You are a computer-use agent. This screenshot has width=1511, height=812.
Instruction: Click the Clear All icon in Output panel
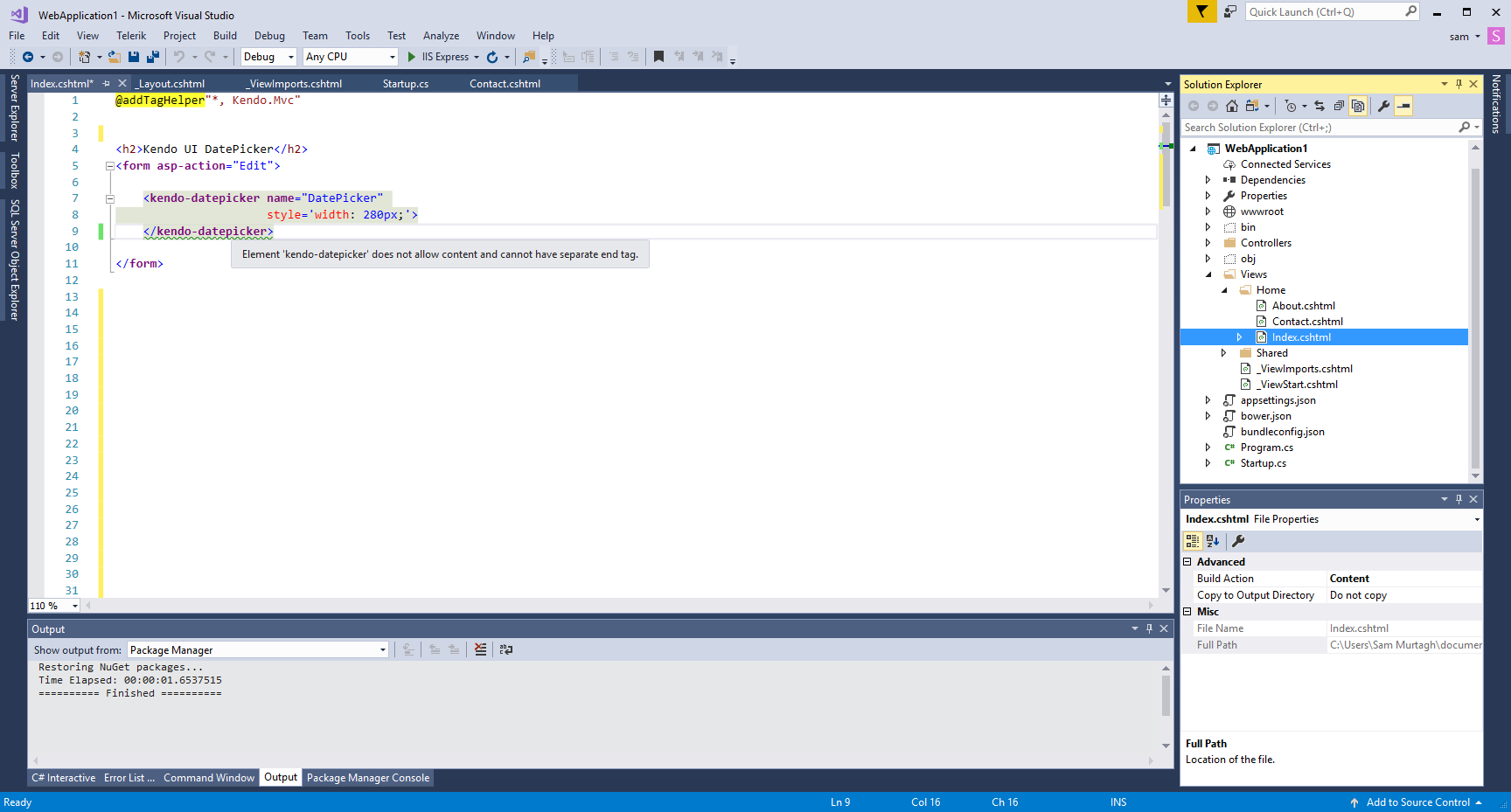481,649
